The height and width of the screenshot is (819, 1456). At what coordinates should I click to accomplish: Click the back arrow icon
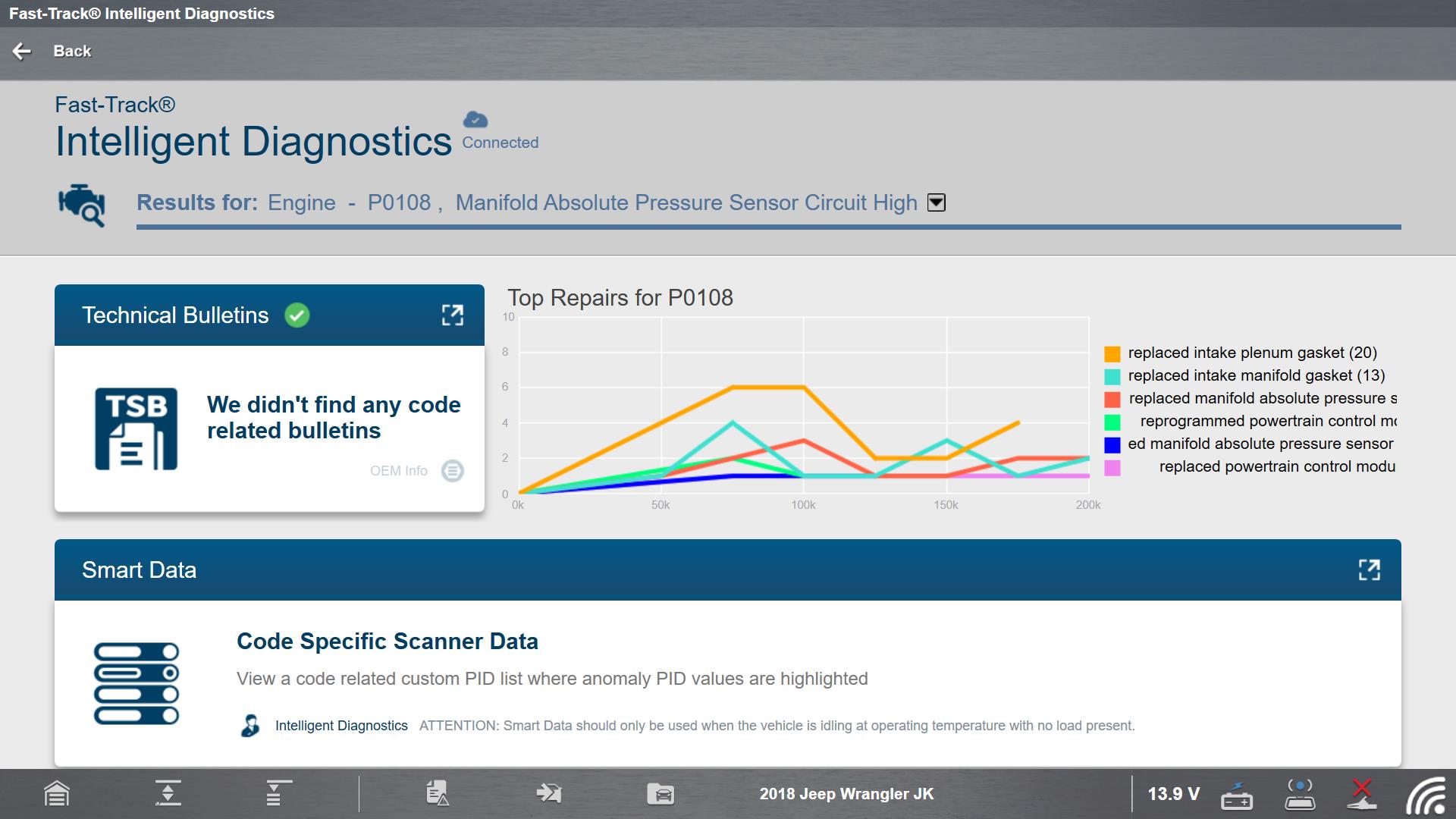click(x=22, y=51)
